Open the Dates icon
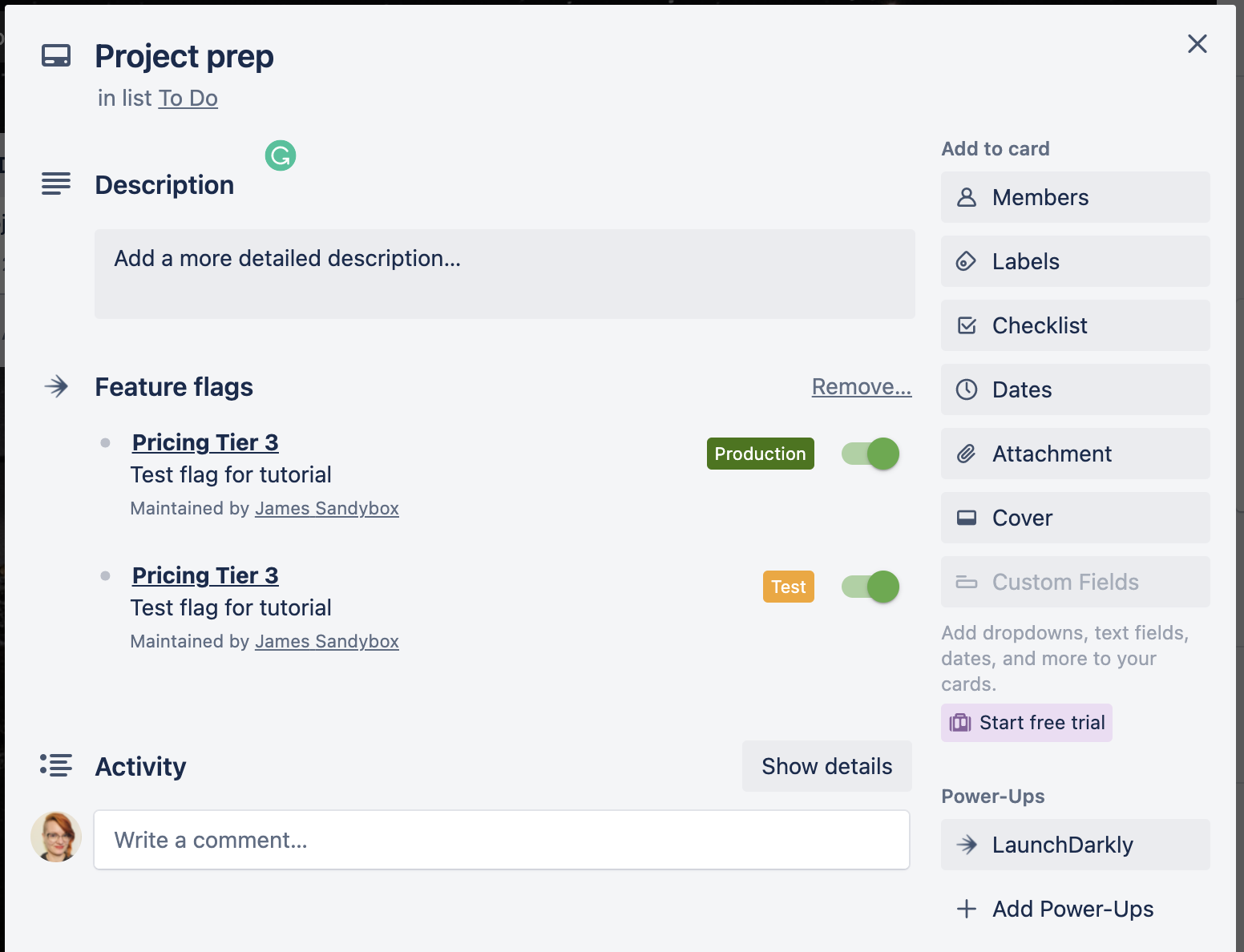 (x=967, y=389)
